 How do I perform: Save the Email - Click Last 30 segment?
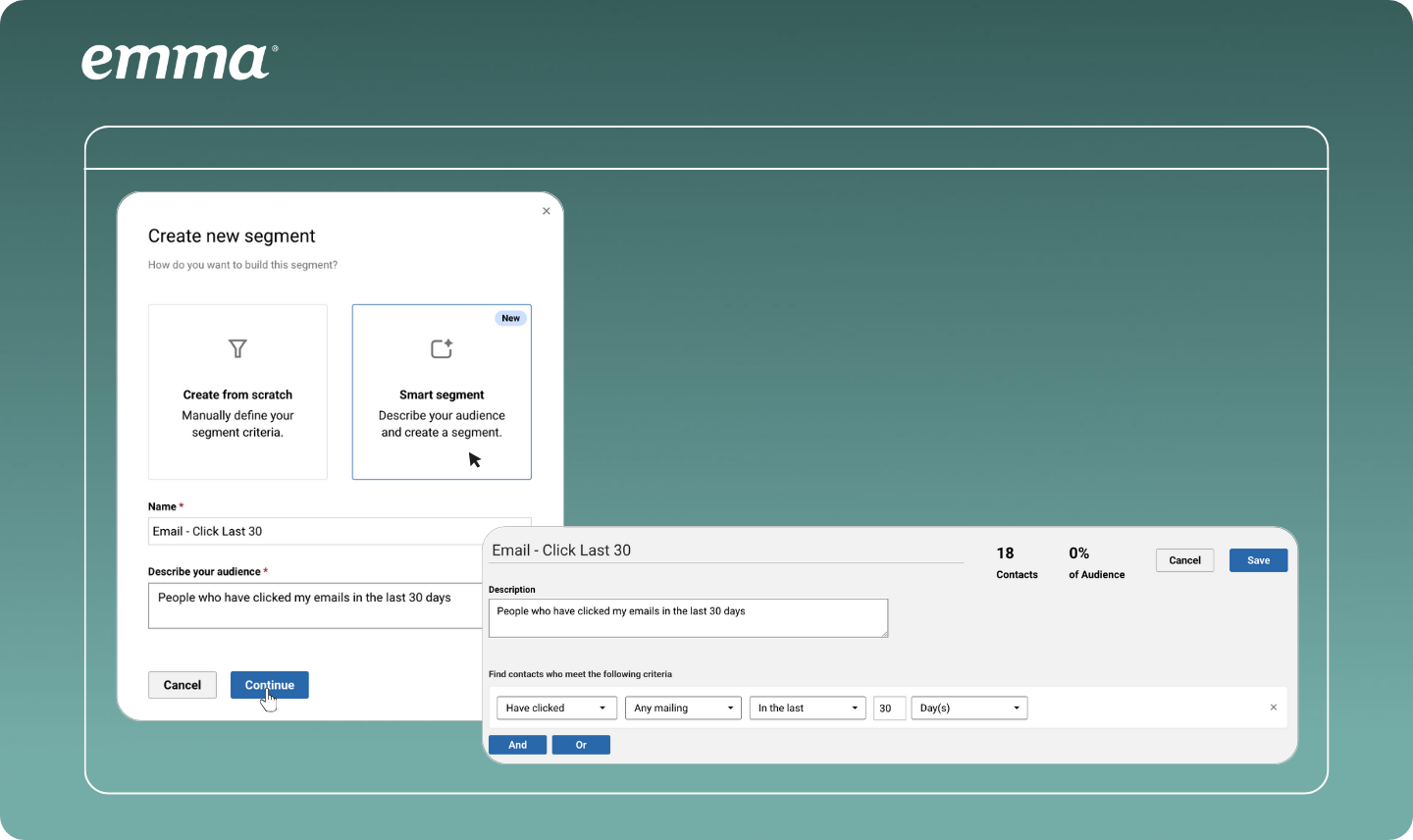click(x=1258, y=560)
